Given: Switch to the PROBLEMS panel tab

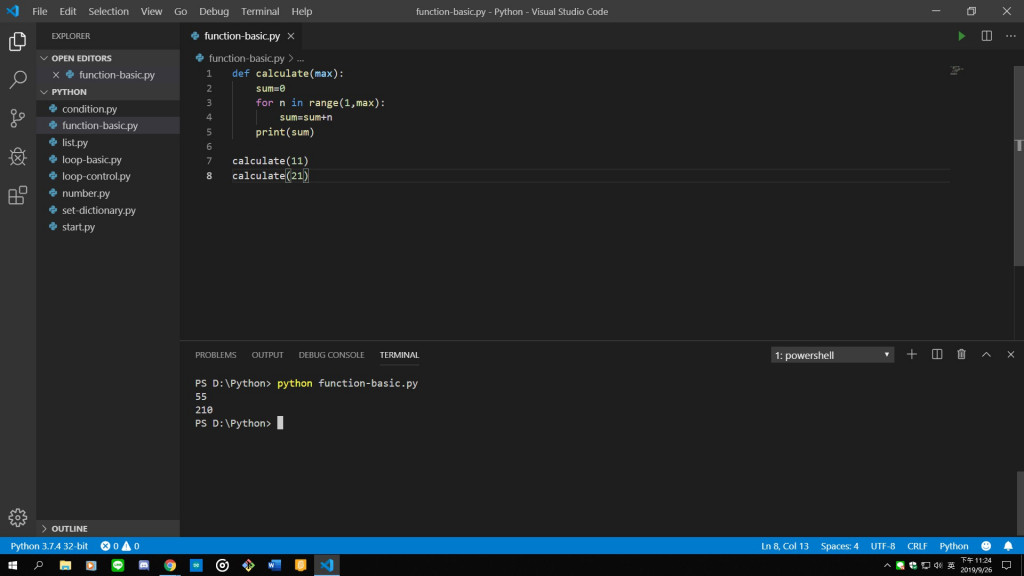Looking at the screenshot, I should point(216,355).
